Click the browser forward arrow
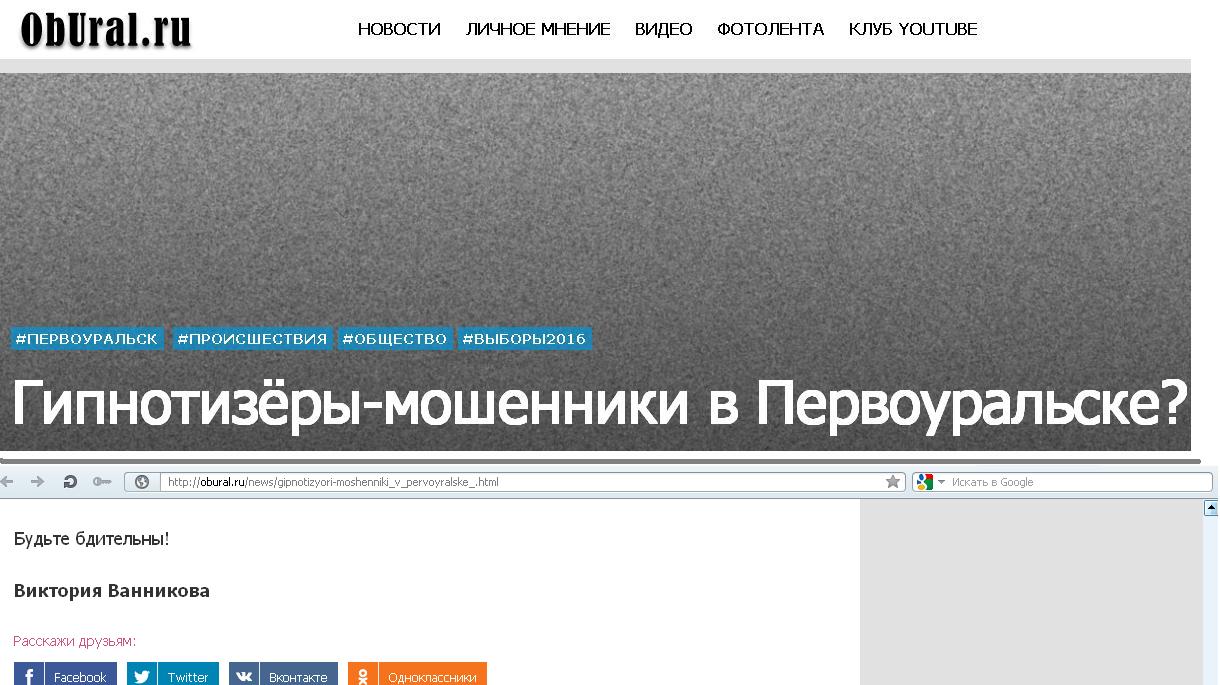This screenshot has width=1220, height=685. [x=38, y=482]
